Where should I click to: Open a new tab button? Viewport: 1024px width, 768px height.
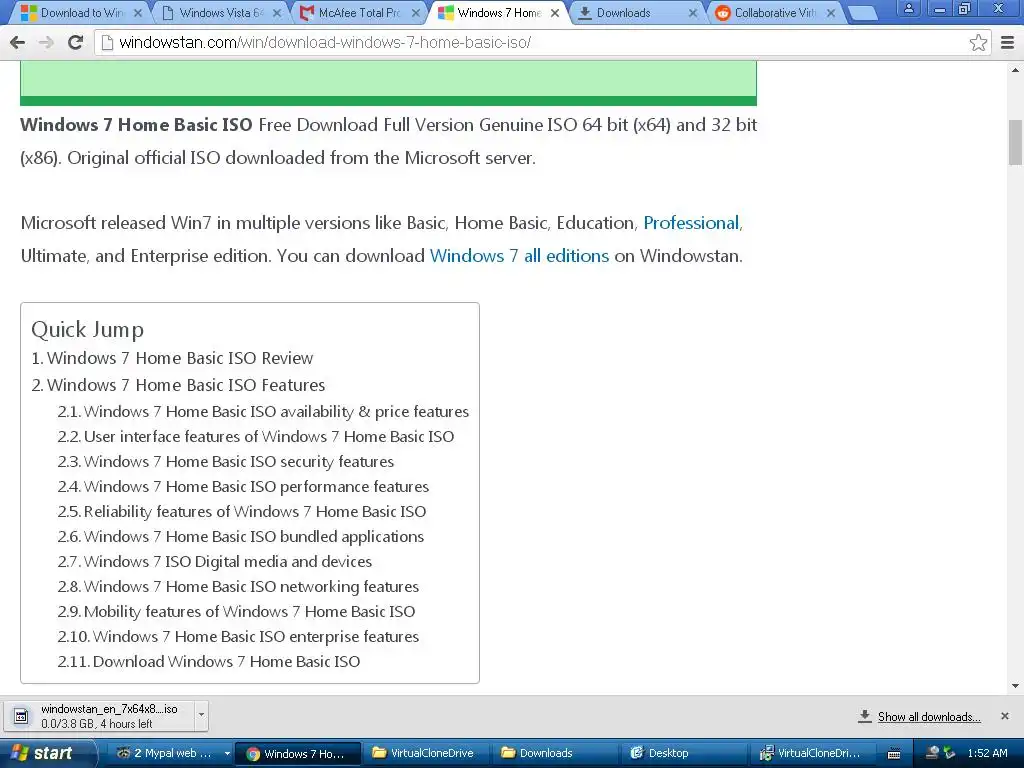862,13
